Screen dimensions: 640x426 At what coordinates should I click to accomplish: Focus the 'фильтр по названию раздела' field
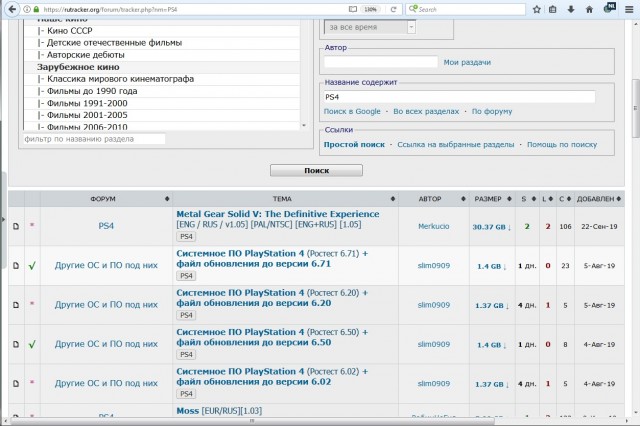pyautogui.click(x=94, y=139)
